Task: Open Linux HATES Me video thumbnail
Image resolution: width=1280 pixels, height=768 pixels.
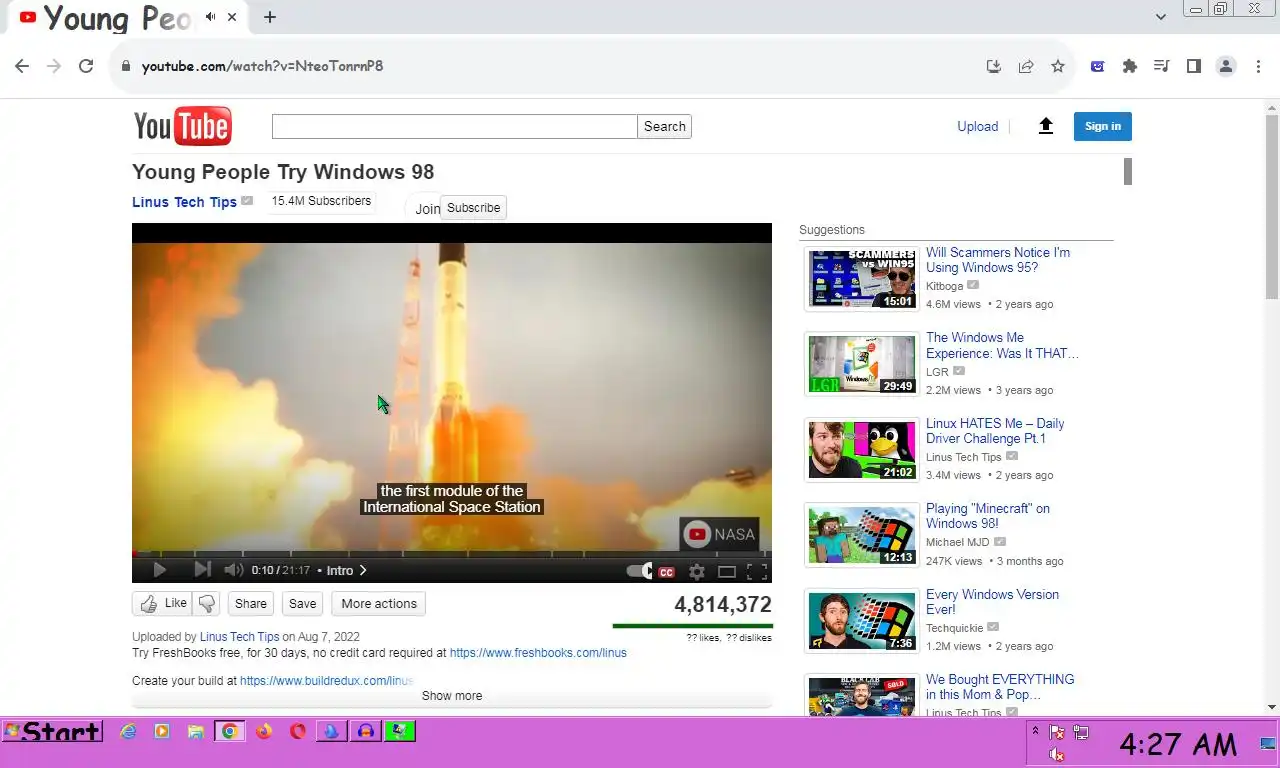Action: [861, 450]
